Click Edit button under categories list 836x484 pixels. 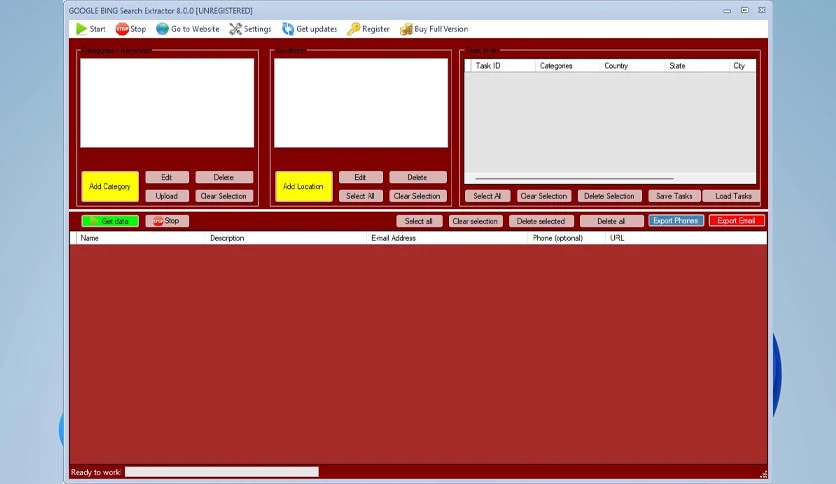pos(167,177)
